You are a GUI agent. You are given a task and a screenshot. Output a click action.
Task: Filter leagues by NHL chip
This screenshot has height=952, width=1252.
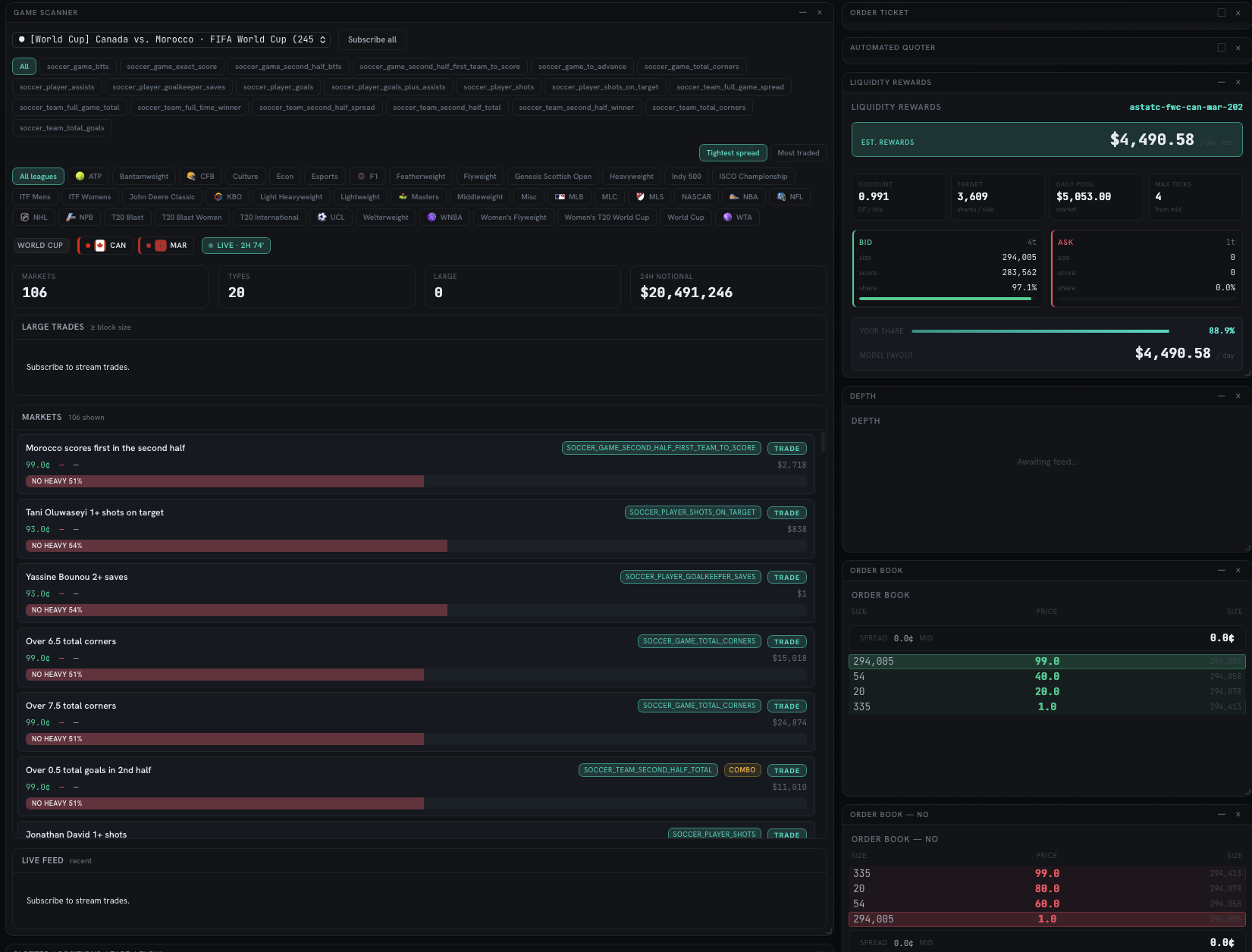33,218
